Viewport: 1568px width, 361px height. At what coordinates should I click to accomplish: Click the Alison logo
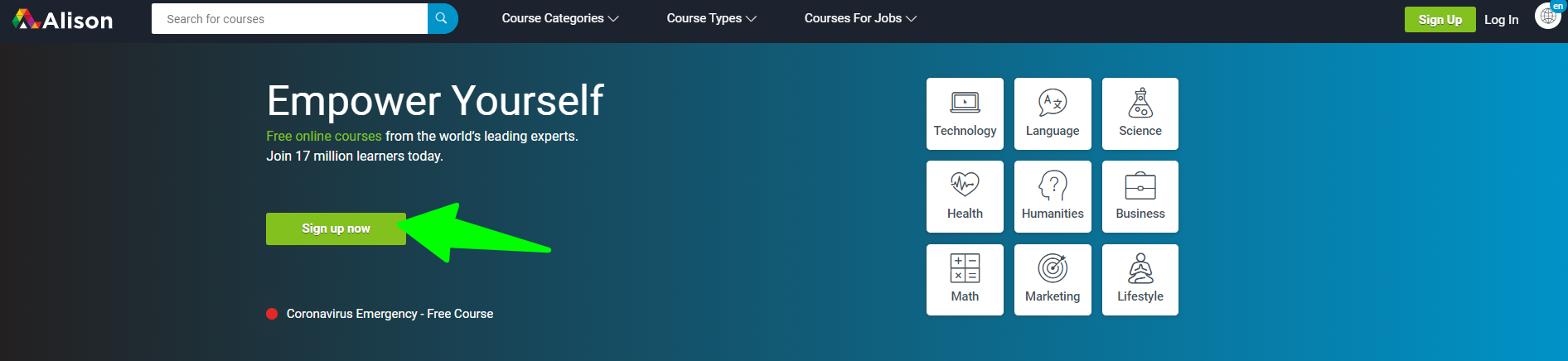(63, 19)
